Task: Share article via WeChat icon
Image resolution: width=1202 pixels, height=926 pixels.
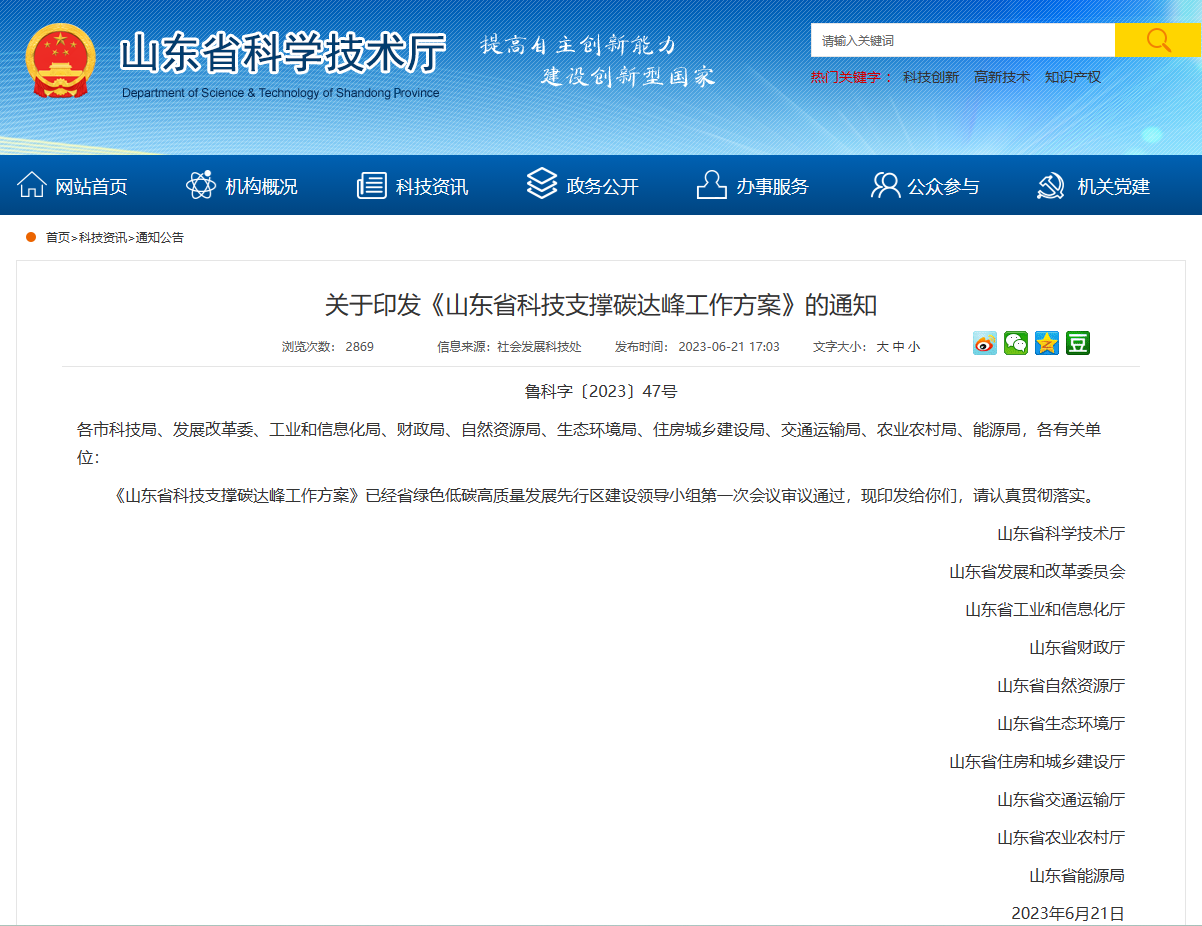Action: (x=1016, y=344)
